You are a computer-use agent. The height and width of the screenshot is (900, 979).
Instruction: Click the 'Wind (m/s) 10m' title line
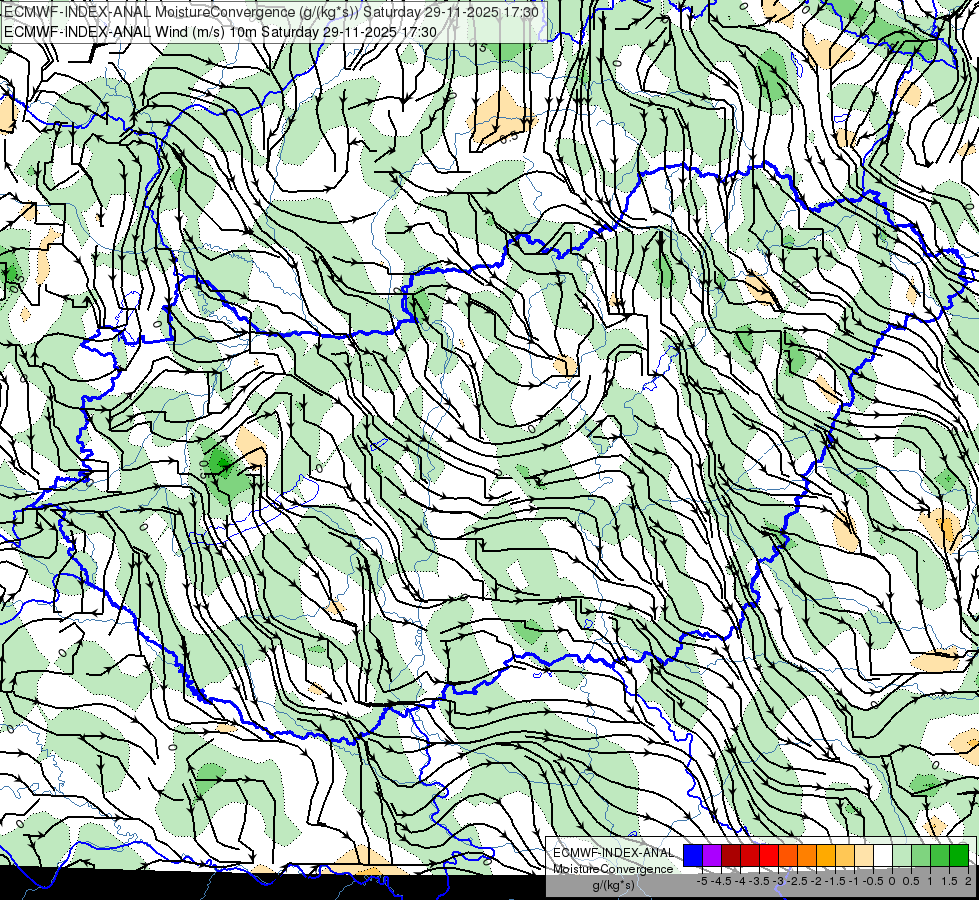point(220,31)
